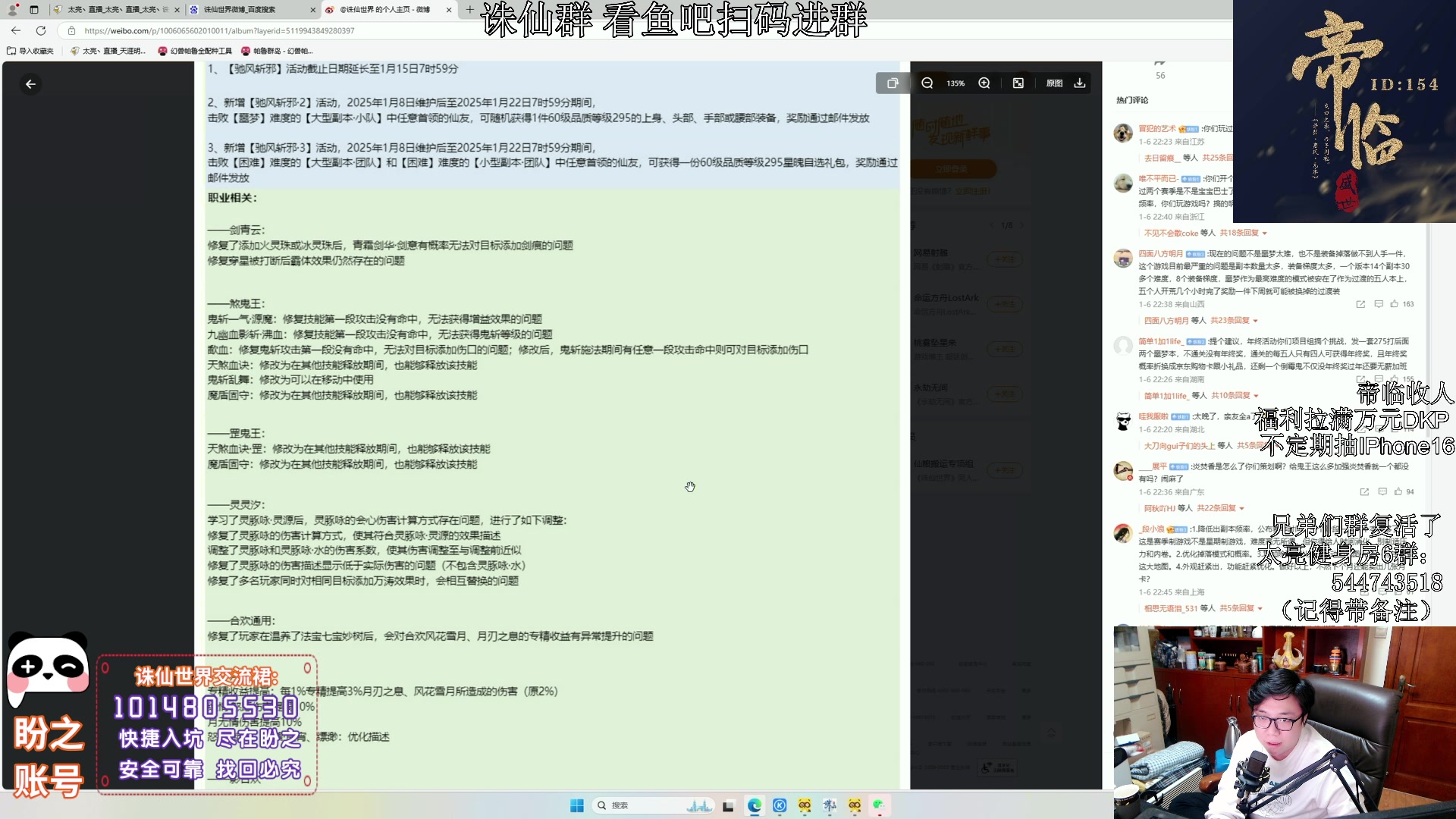Open the tab actions menu icon
Screen dimensions: 1456x819
coord(34,9)
